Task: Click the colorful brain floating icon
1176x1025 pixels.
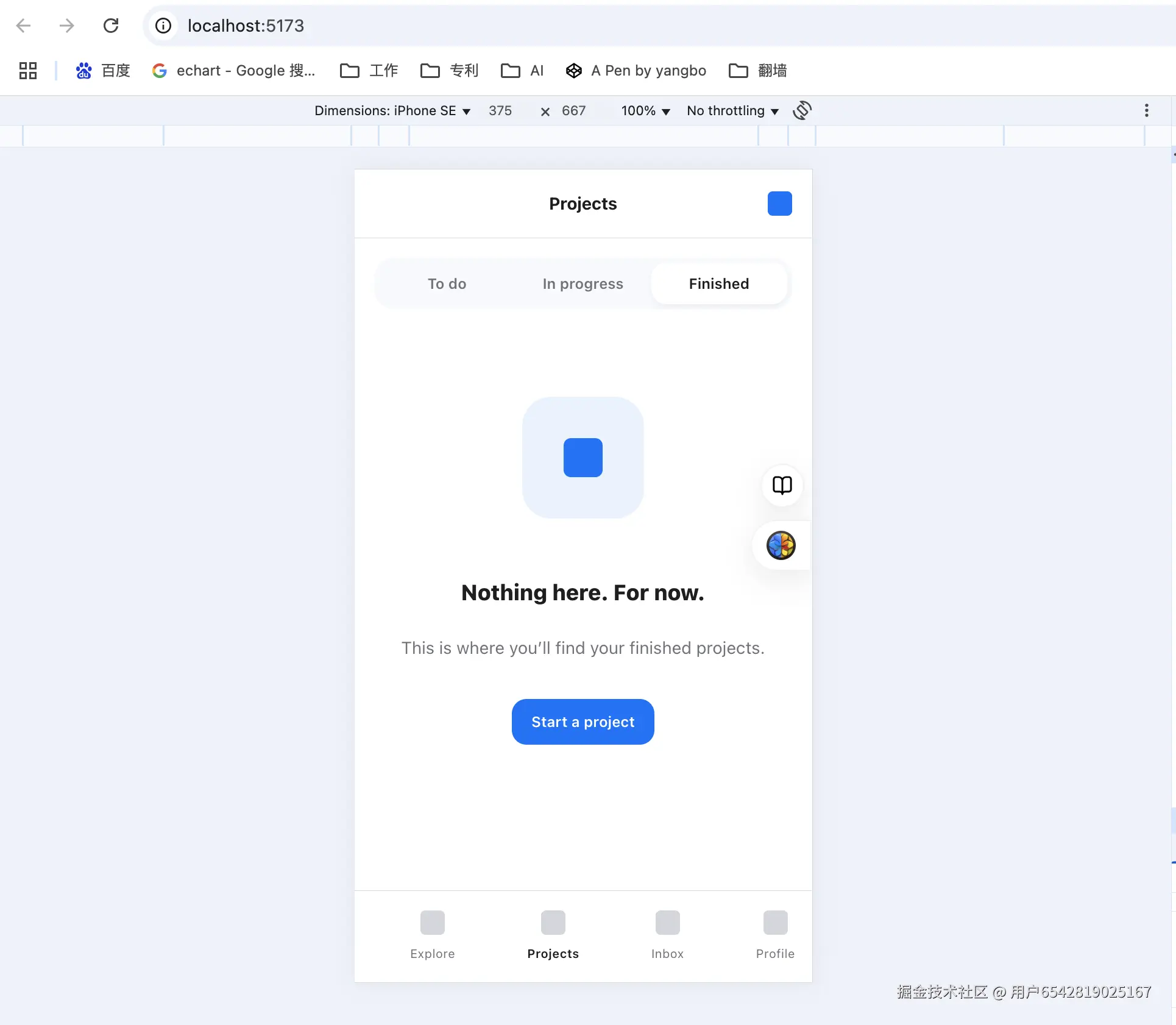Action: [x=781, y=545]
